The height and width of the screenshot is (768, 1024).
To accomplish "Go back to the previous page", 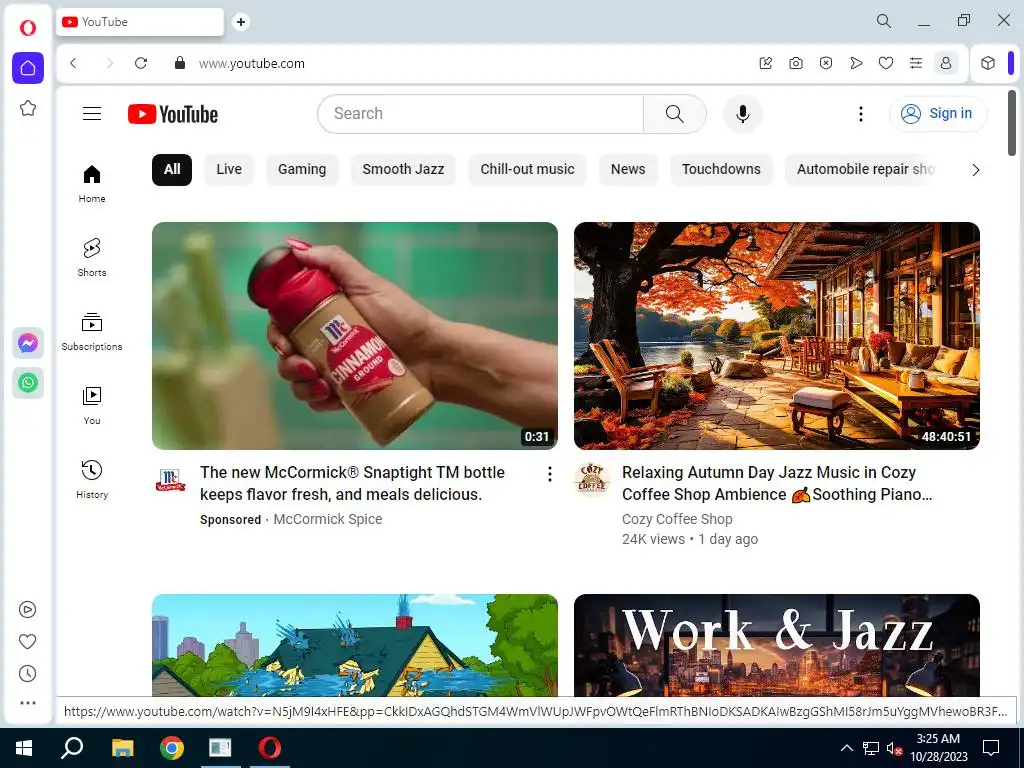I will coord(73,63).
